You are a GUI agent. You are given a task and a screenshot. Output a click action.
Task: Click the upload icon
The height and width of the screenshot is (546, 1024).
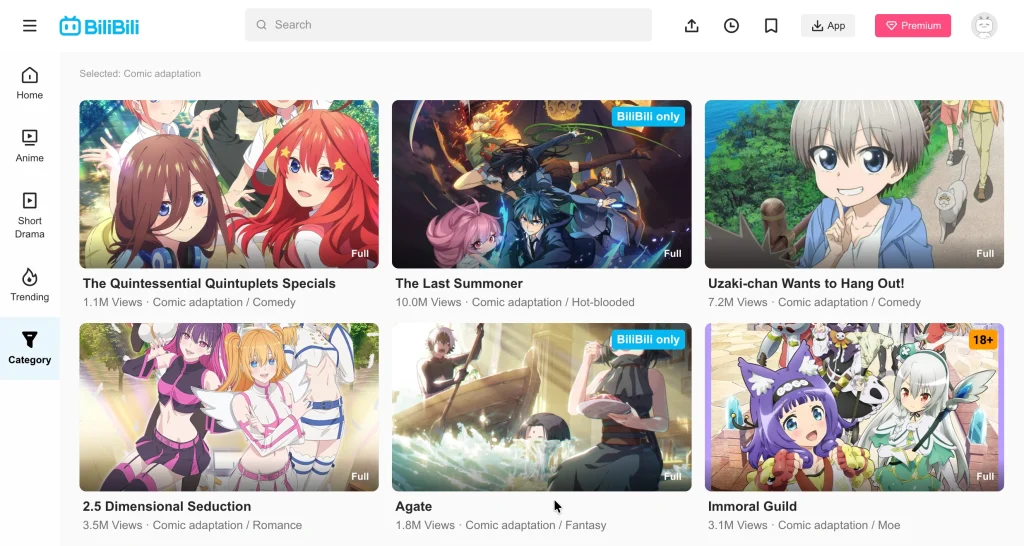coord(692,25)
